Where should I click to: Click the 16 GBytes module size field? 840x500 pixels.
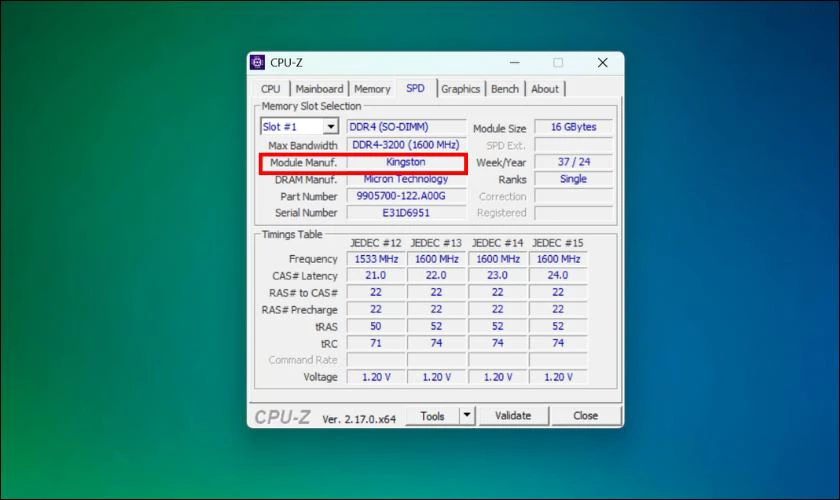coord(573,128)
